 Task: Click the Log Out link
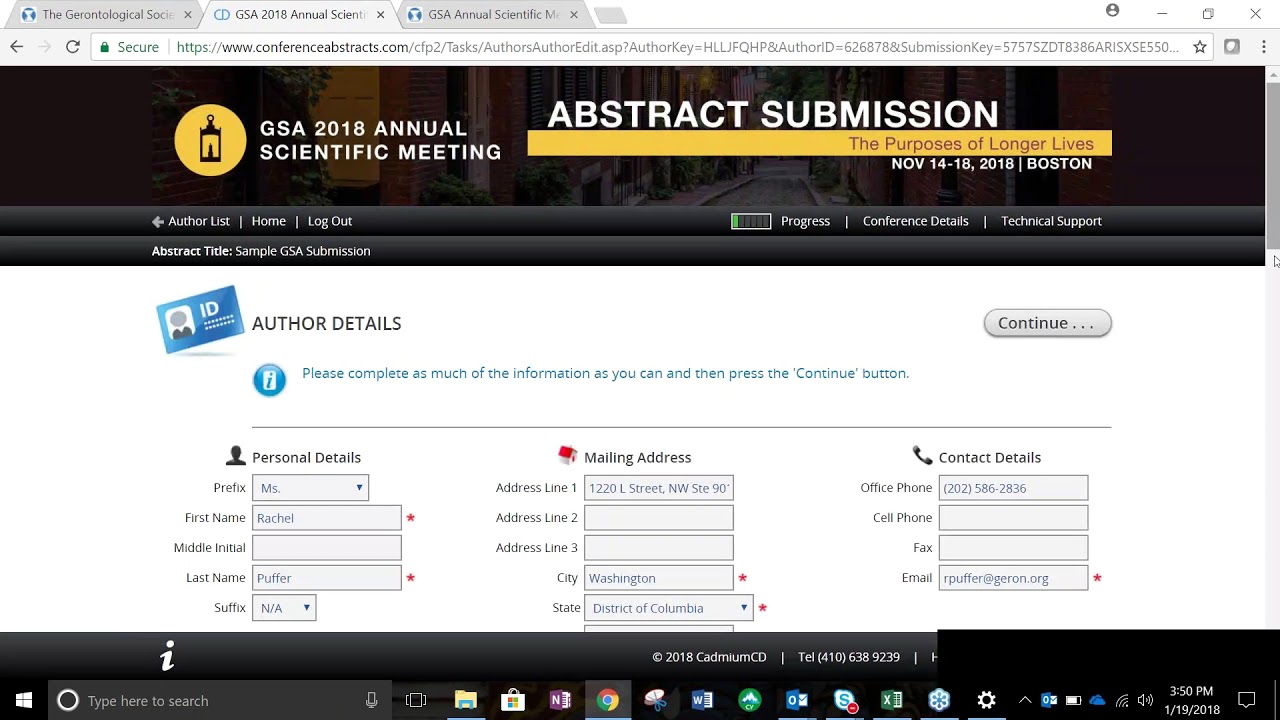pyautogui.click(x=330, y=221)
